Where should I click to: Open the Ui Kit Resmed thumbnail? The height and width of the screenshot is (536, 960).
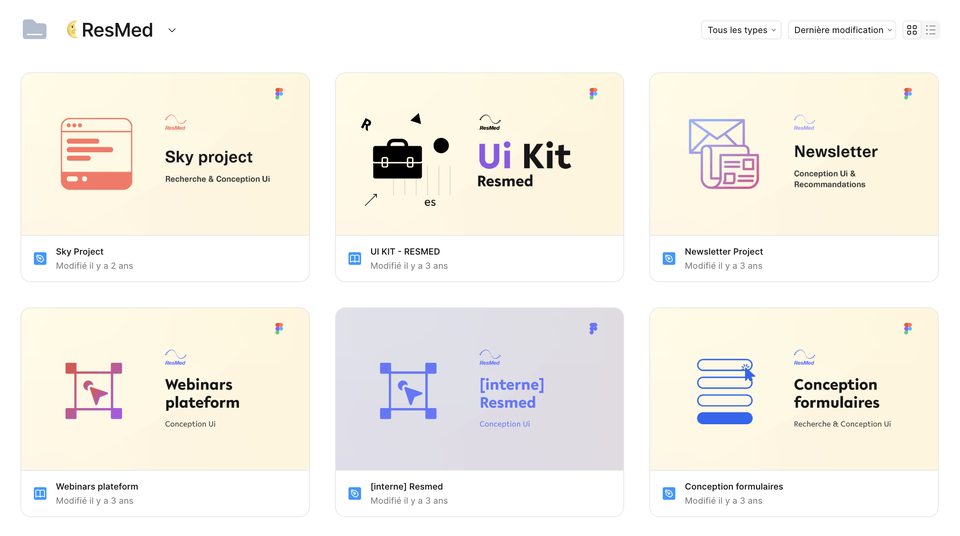coord(479,154)
